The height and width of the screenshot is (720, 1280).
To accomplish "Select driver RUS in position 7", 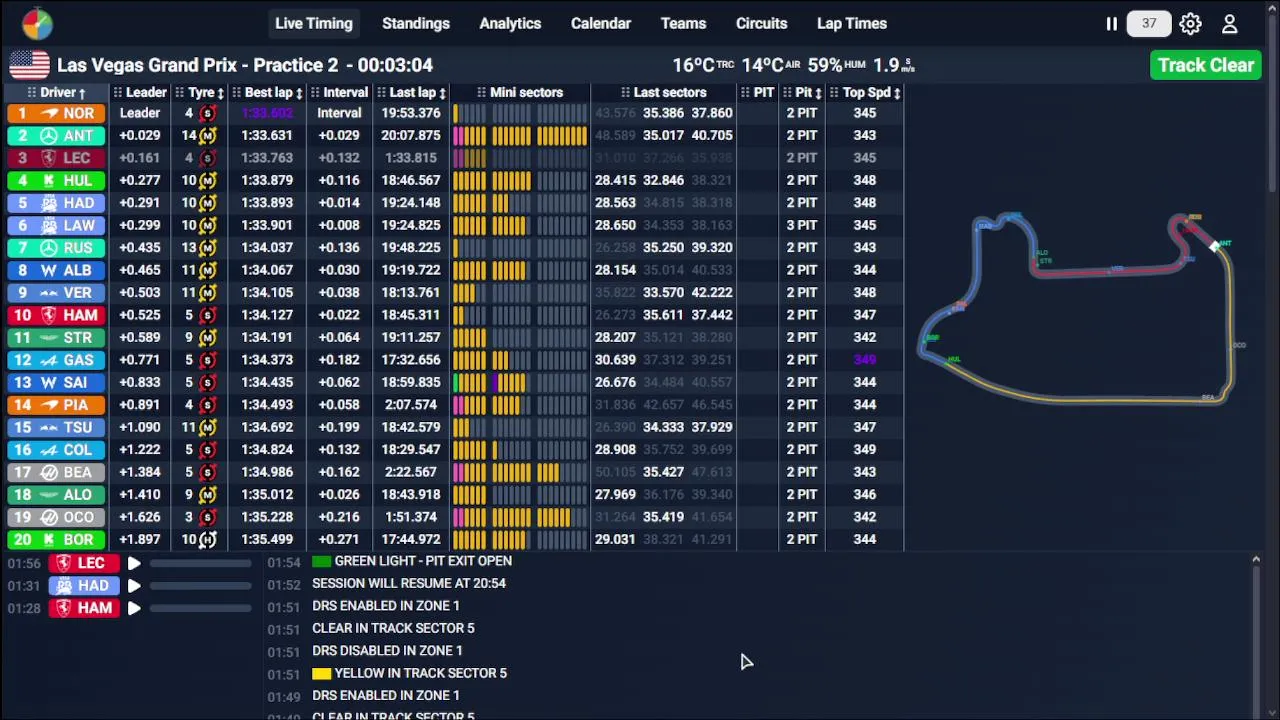I will [57, 248].
